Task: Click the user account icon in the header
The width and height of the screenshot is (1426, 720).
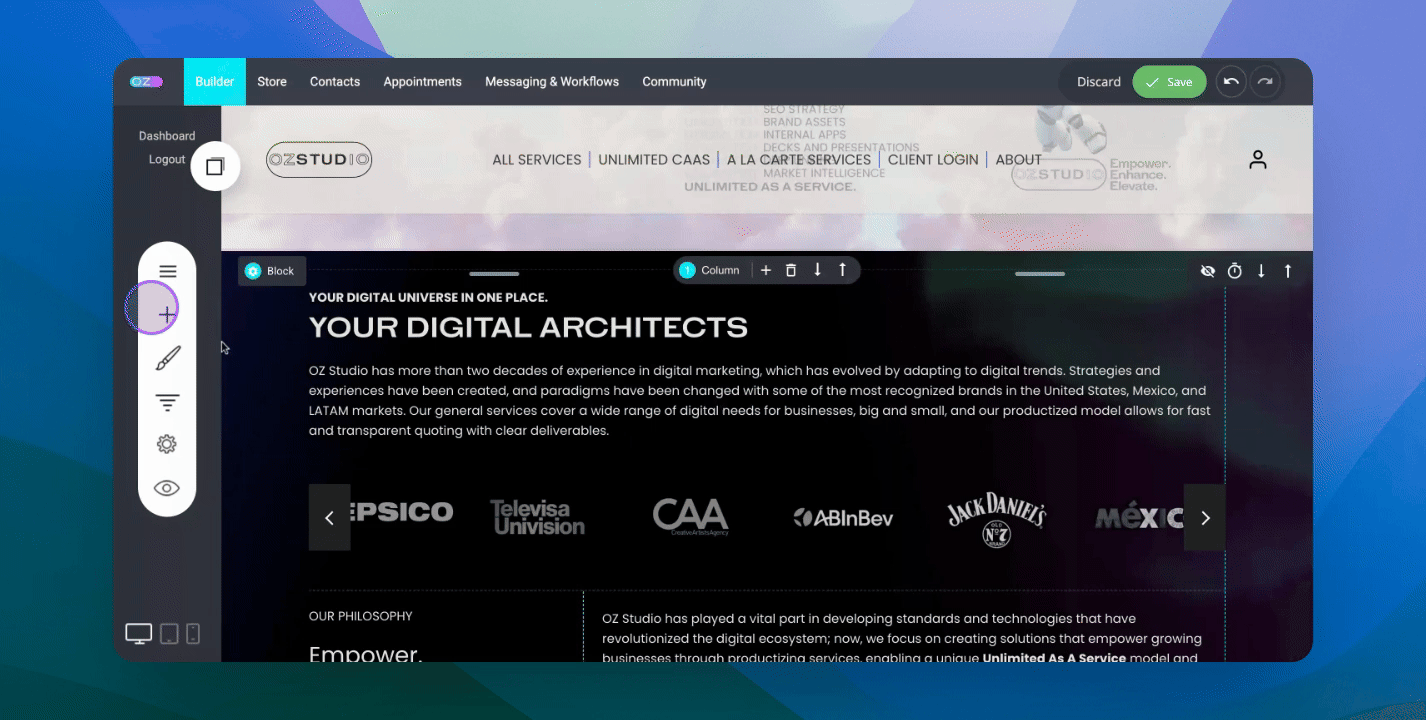Action: coord(1258,160)
